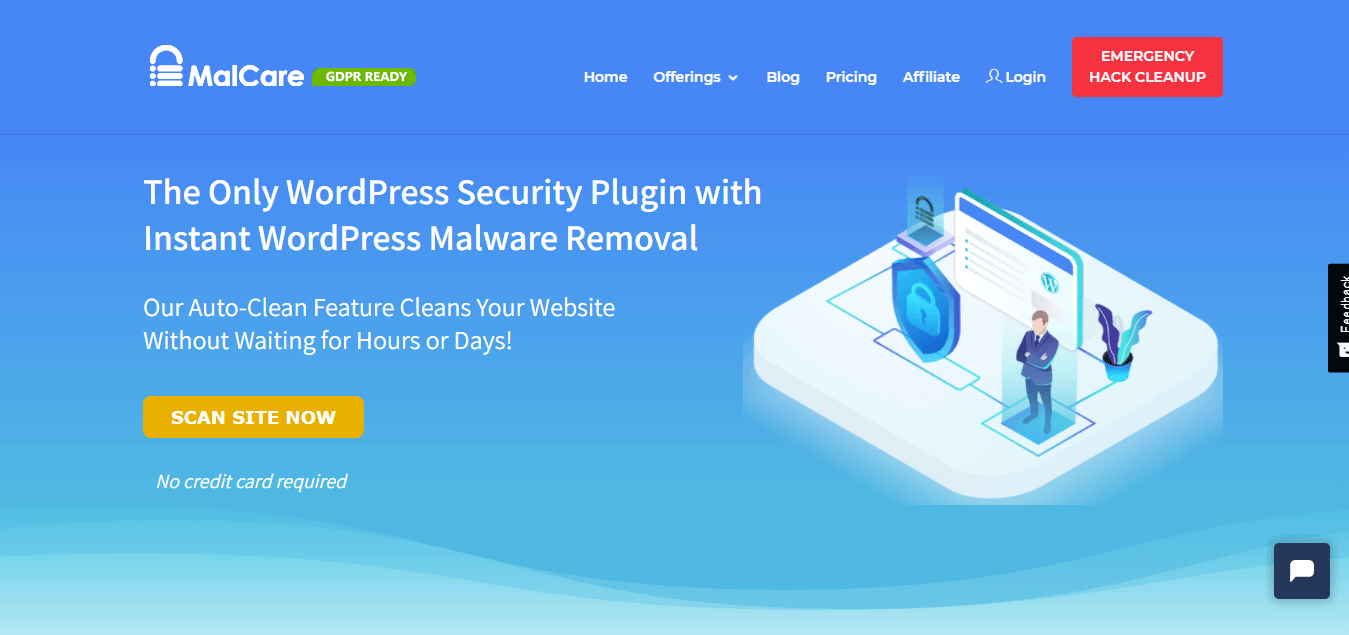Image resolution: width=1349 pixels, height=635 pixels.
Task: Click the Emergency Hack Cleanup button
Action: (x=1147, y=67)
